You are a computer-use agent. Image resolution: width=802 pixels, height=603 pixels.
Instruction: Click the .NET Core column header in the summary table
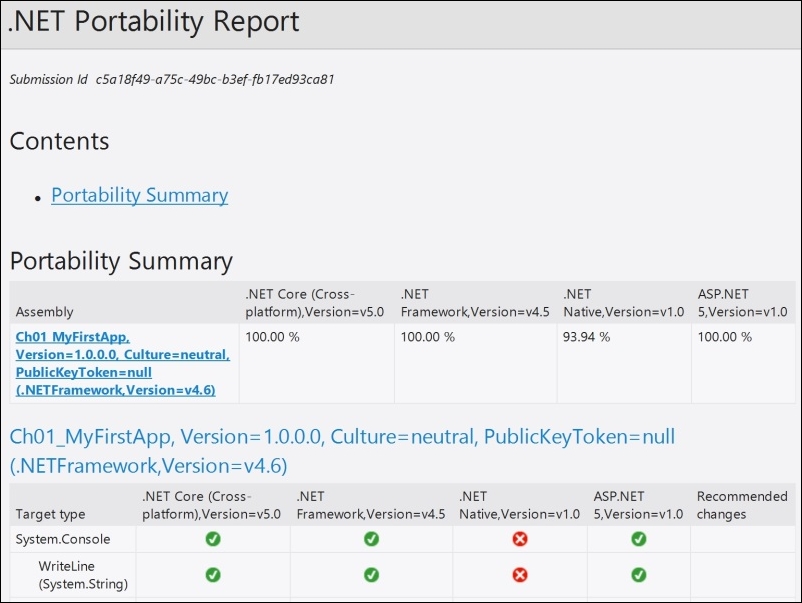pos(315,303)
